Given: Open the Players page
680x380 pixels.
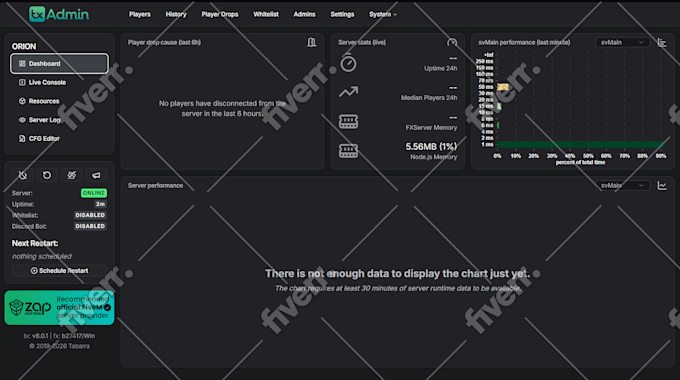Looking at the screenshot, I should (140, 14).
